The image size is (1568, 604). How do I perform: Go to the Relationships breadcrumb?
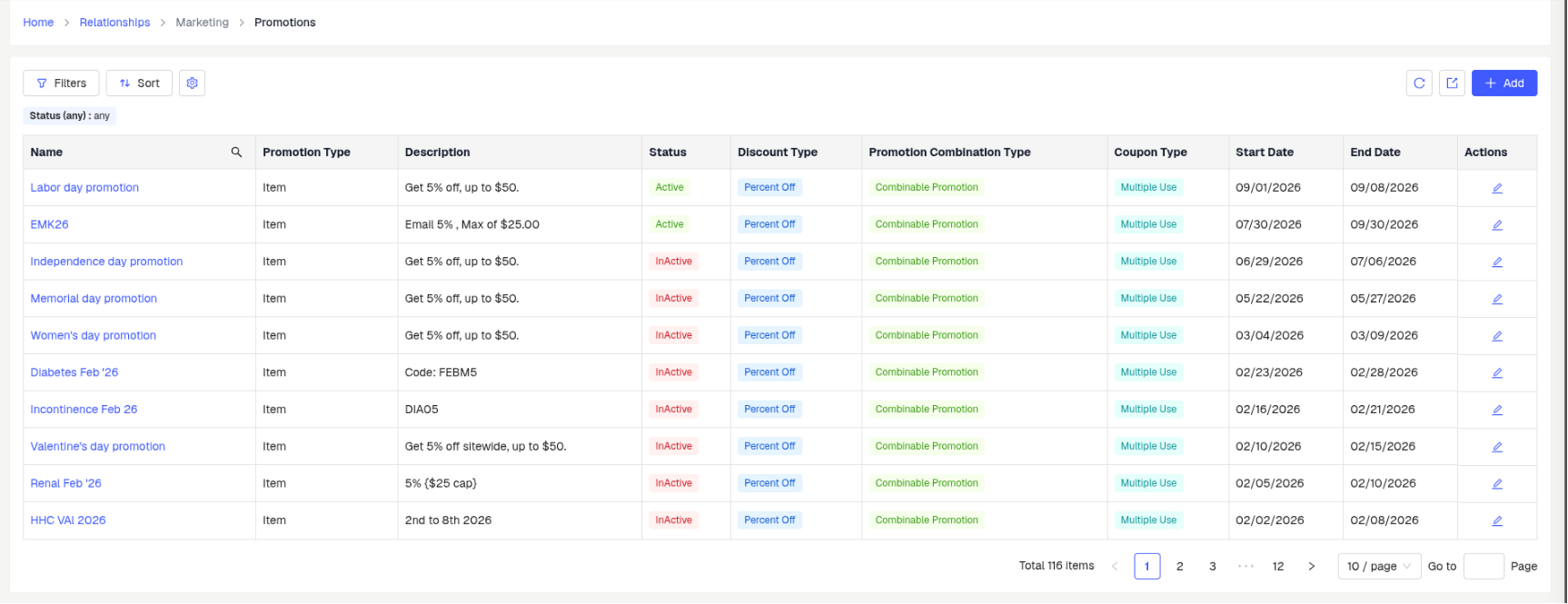pyautogui.click(x=114, y=23)
